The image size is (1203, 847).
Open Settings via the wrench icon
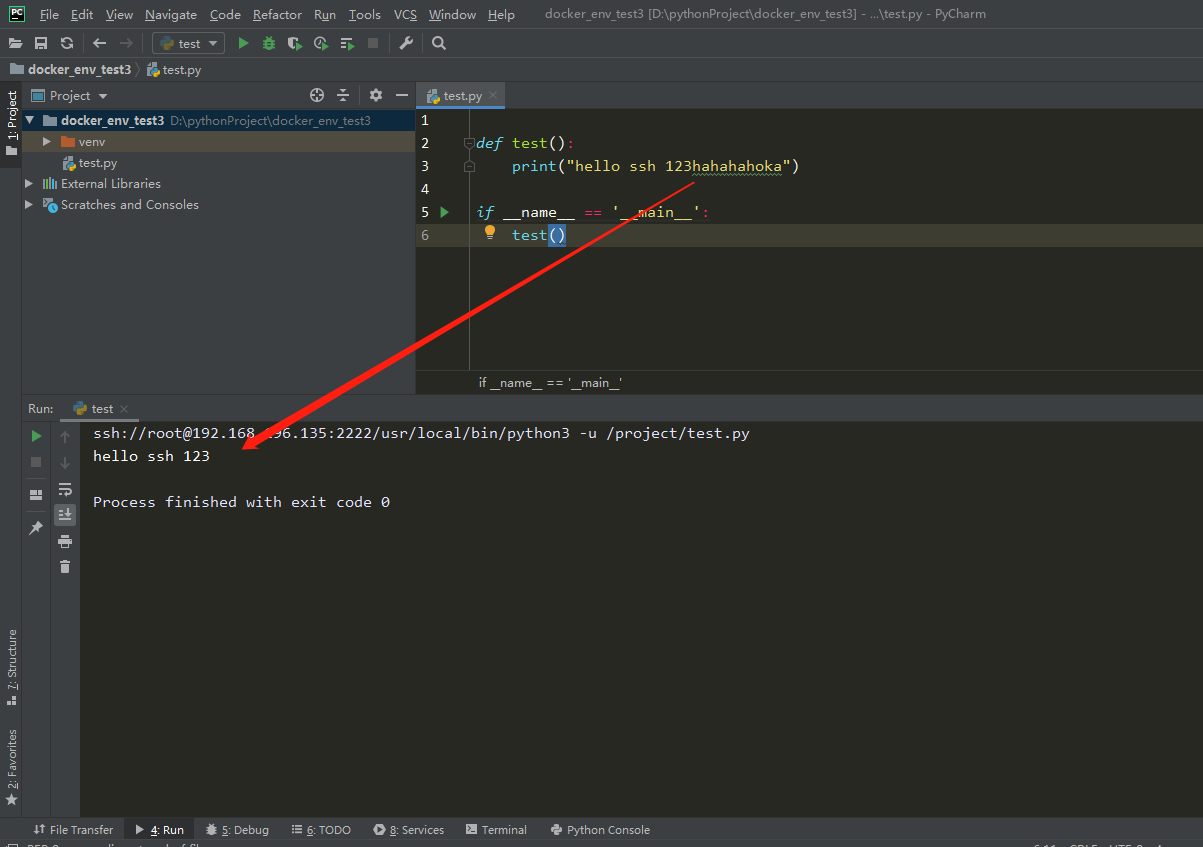406,43
